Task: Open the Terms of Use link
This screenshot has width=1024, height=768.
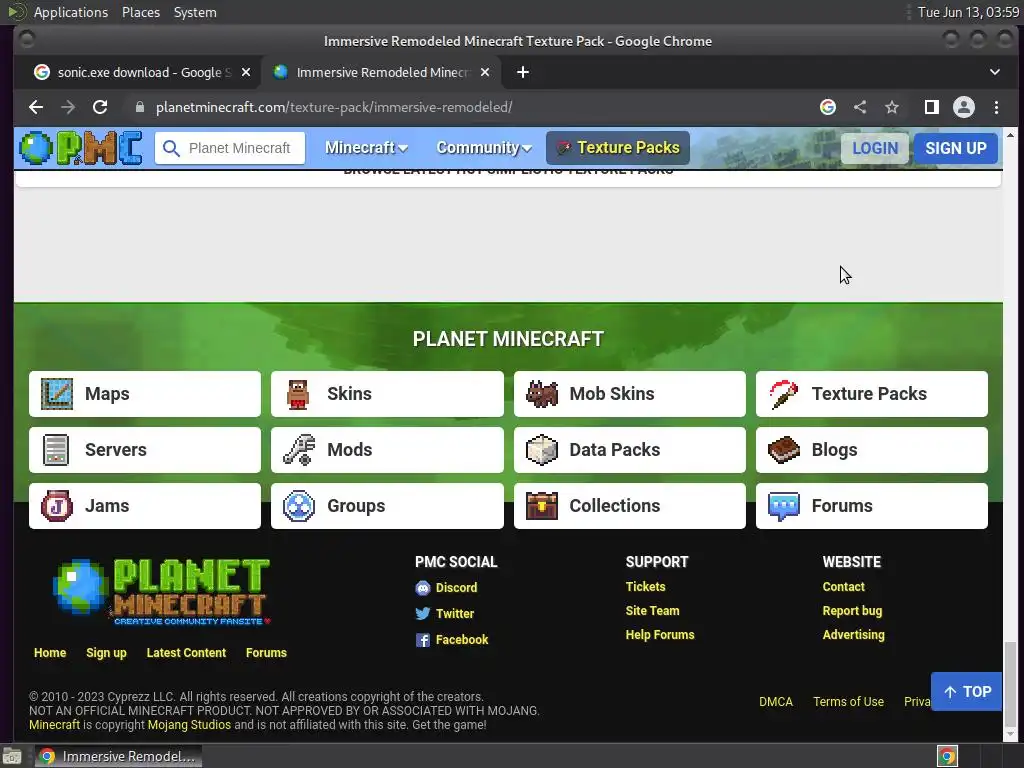Action: pos(848,702)
